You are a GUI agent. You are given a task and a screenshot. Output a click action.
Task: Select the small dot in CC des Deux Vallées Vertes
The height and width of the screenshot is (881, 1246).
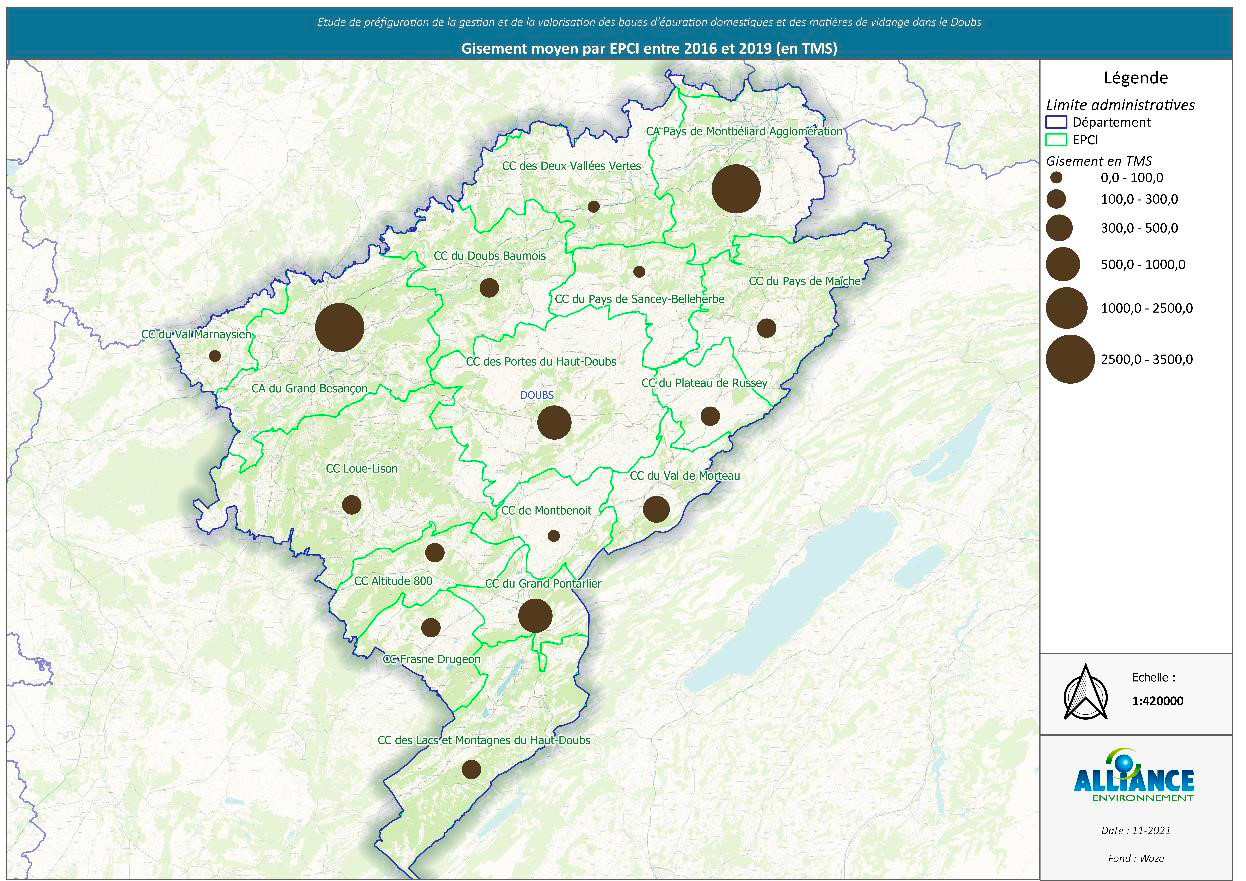coord(595,206)
